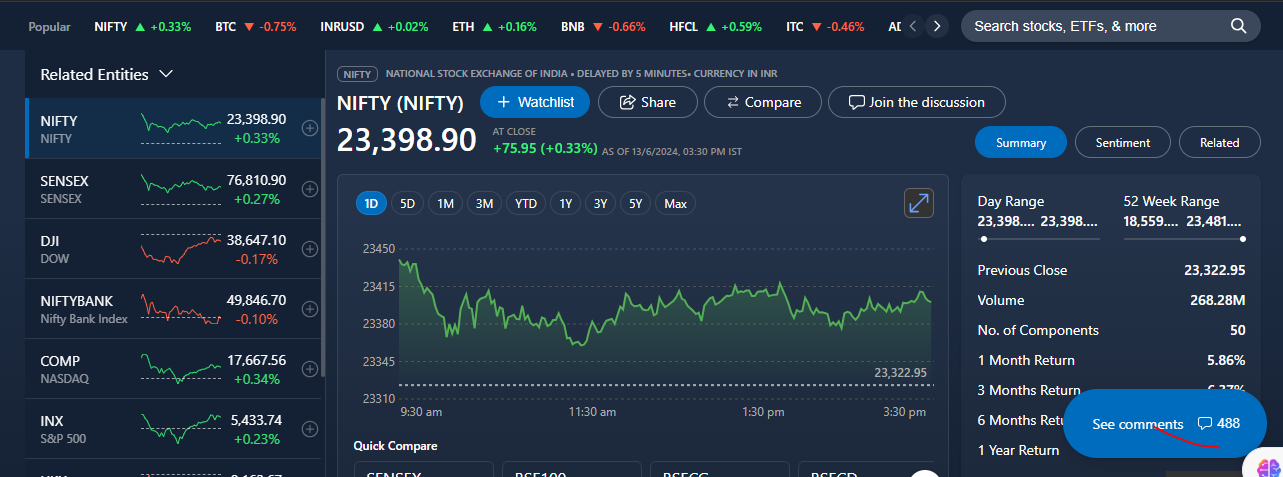The image size is (1283, 477).
Task: Switch to the Related tab
Action: click(1219, 142)
